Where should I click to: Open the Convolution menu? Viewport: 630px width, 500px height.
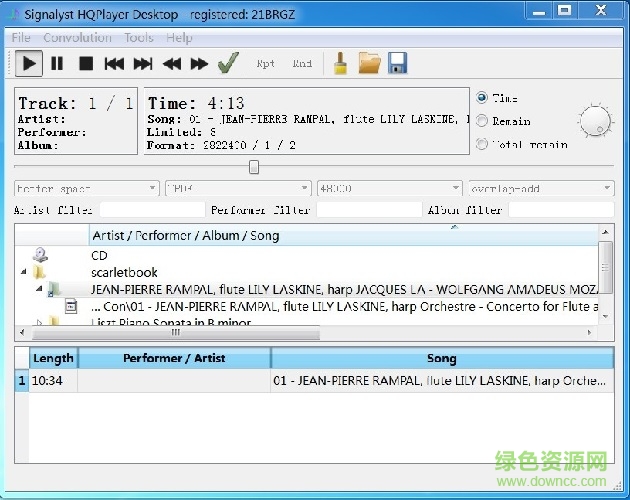[x=78, y=38]
